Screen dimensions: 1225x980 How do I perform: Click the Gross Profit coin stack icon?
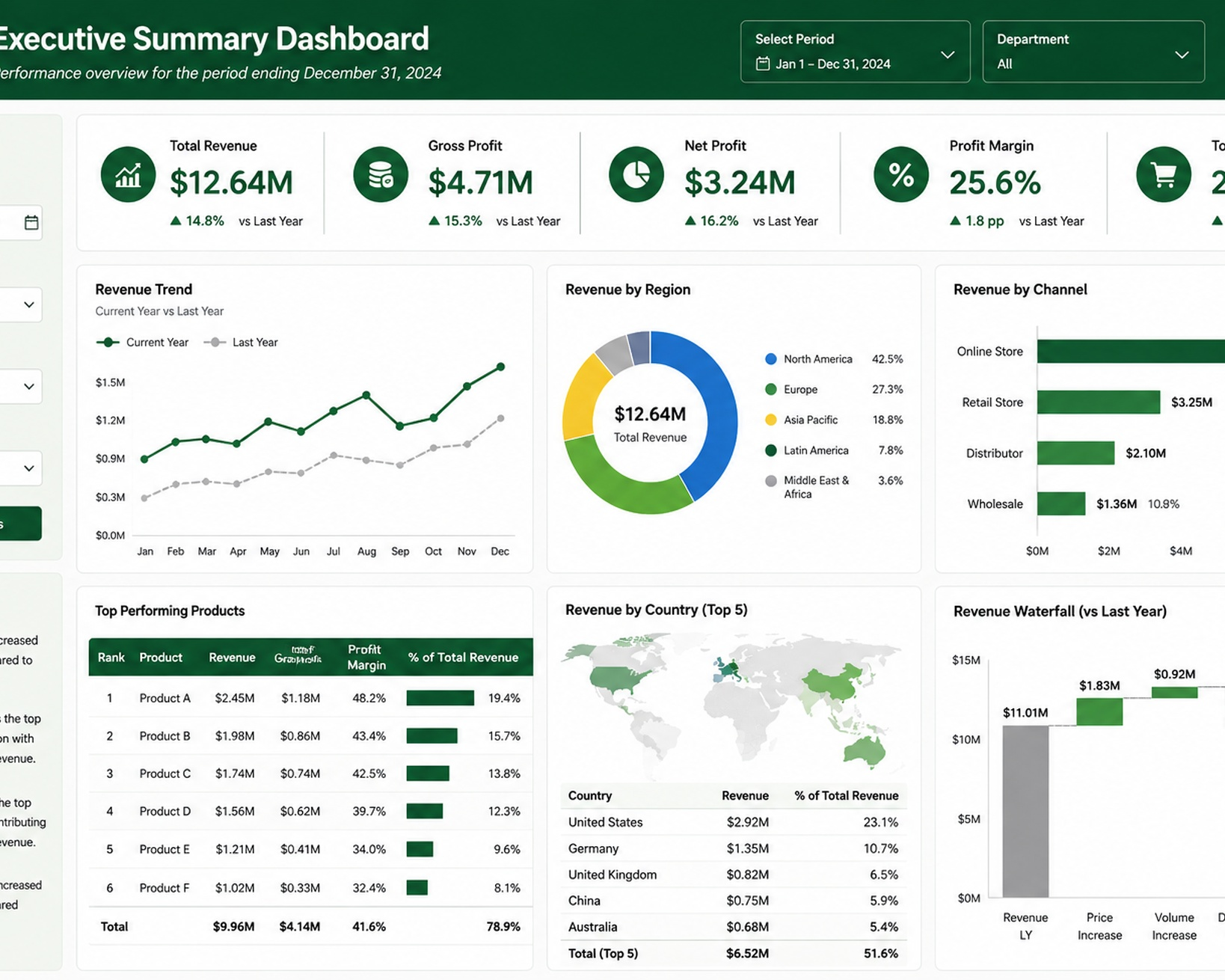click(381, 175)
